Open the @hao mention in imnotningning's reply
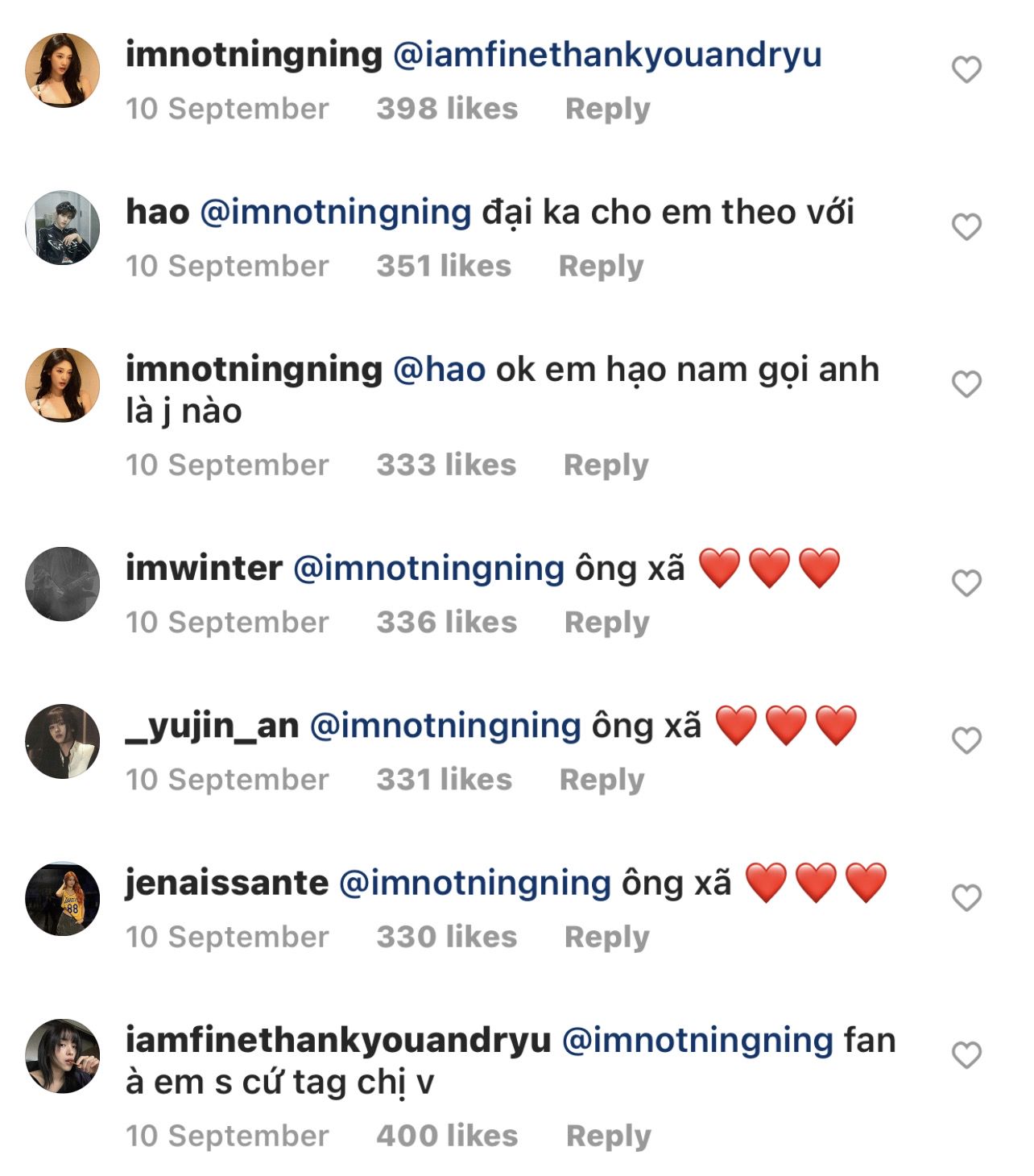This screenshot has width=1034, height=1176. click(439, 370)
